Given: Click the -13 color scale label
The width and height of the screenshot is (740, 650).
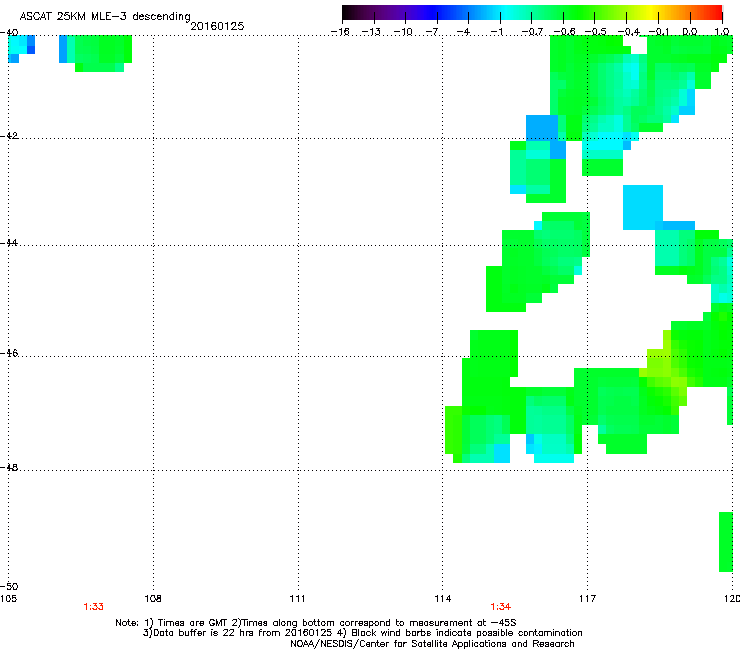Looking at the screenshot, I should tap(371, 32).
